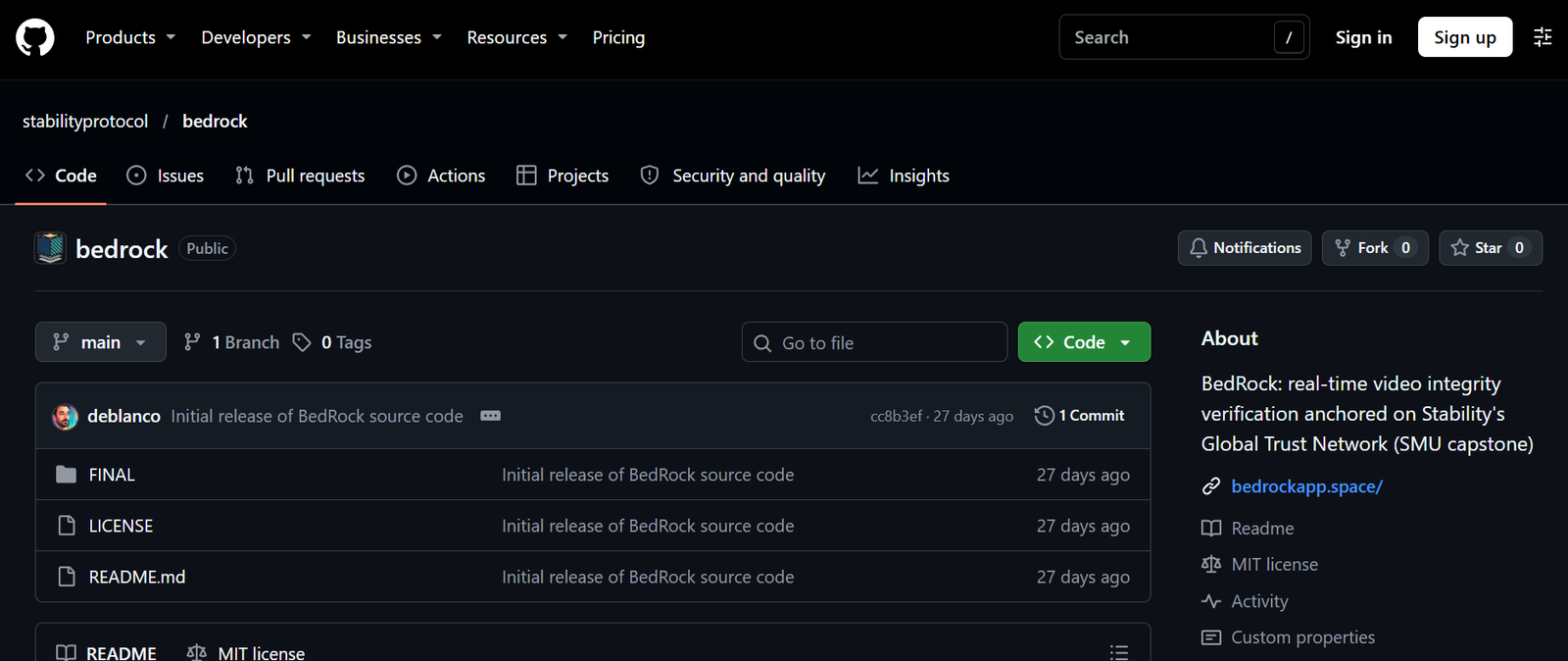Viewport: 1568px width, 661px height.
Task: Open the stabilityprotocol owner link
Action: [85, 121]
